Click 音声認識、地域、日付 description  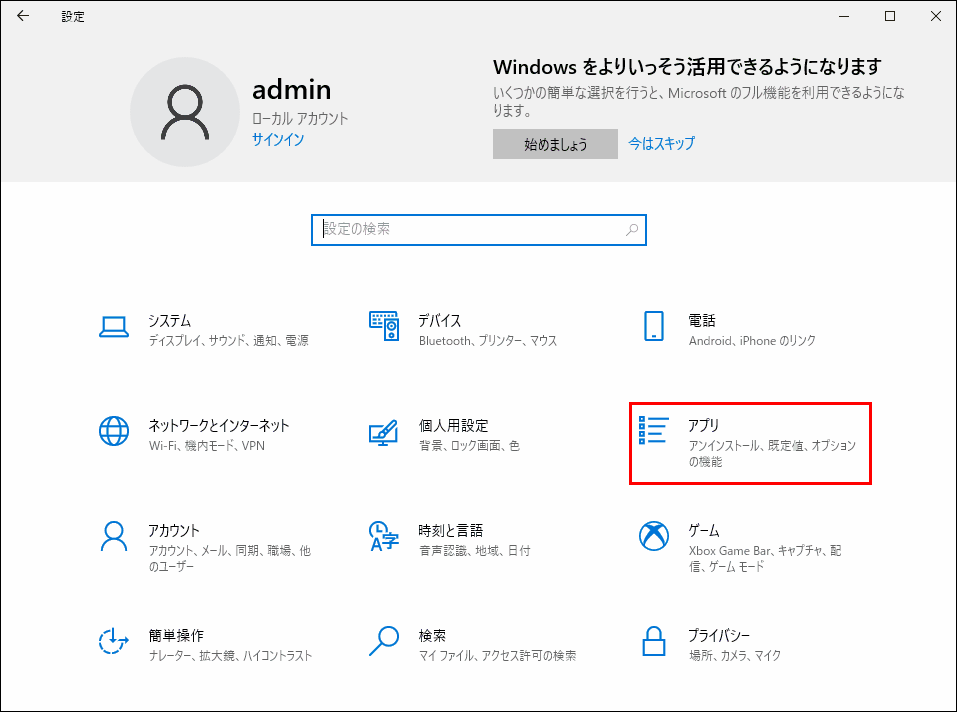[474, 550]
